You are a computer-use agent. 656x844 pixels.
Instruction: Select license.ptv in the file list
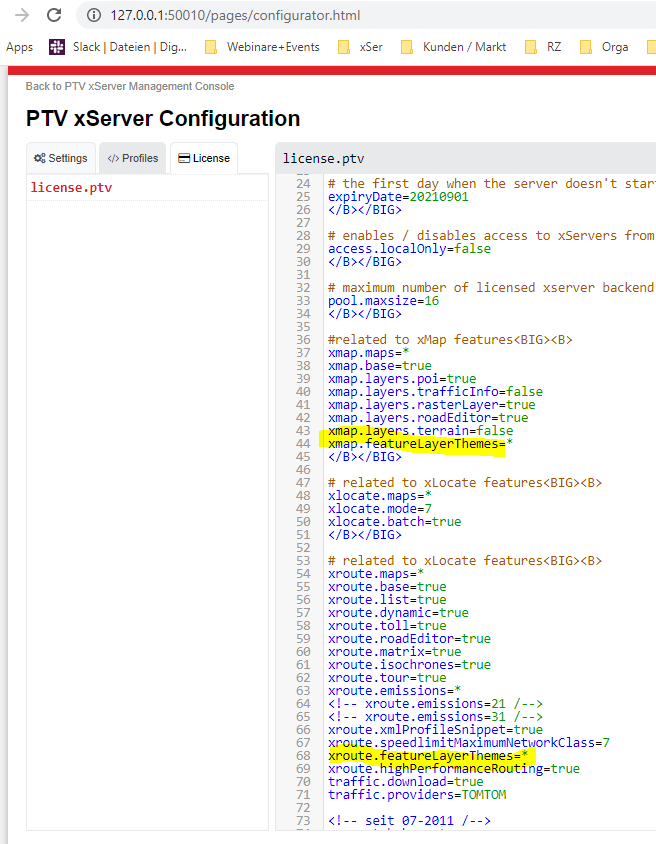71,187
